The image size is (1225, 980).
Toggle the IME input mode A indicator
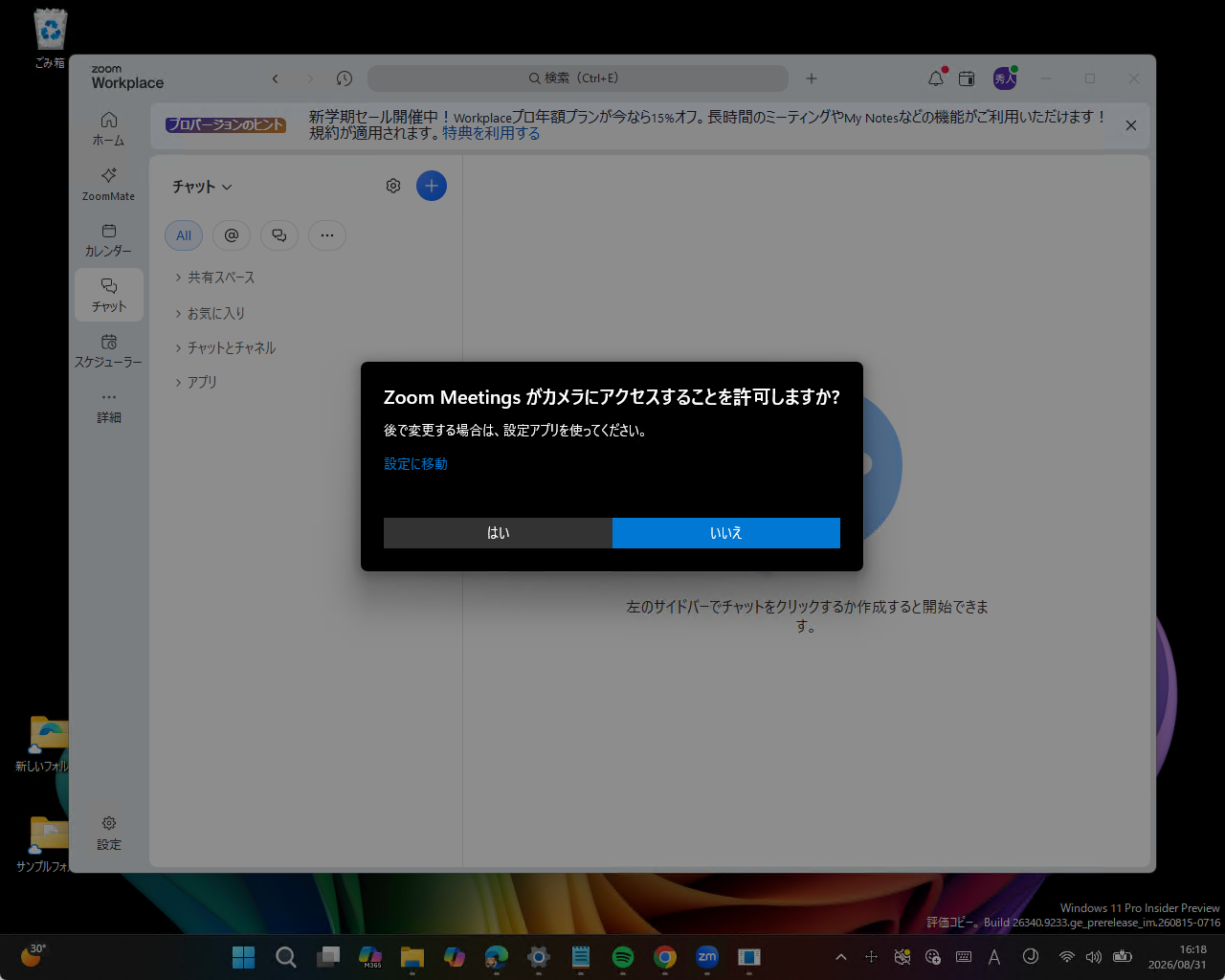click(994, 957)
